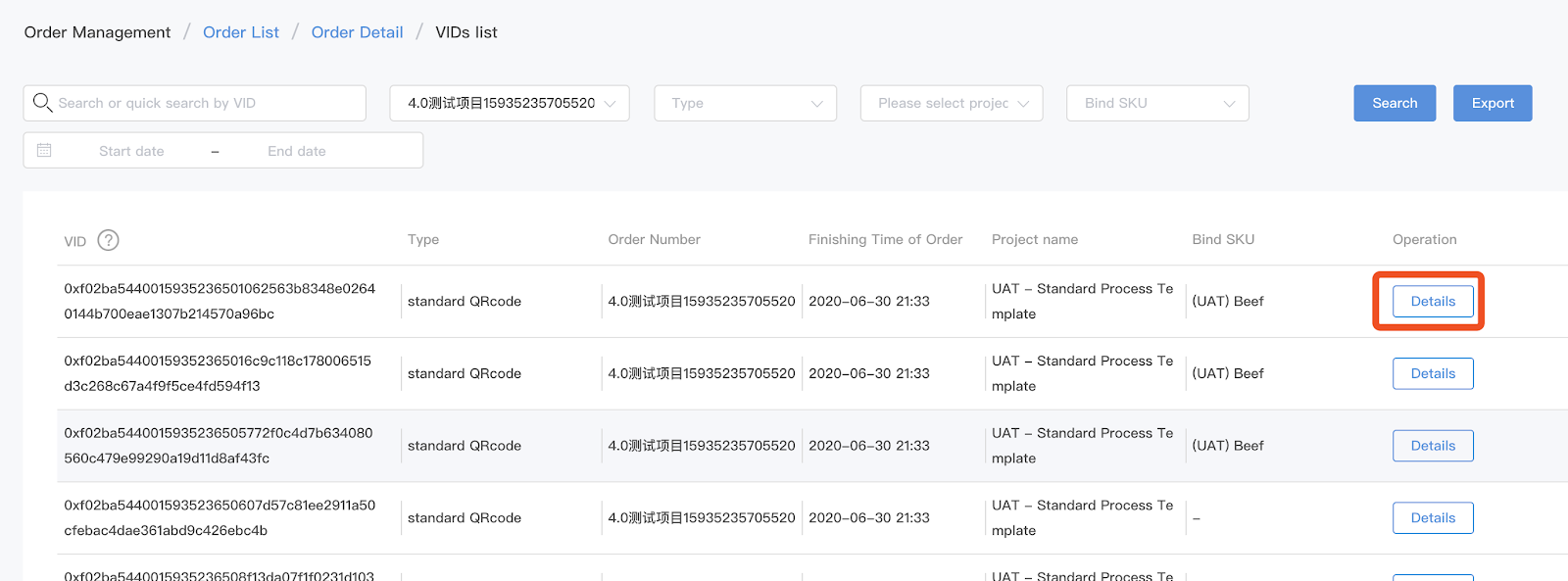This screenshot has width=1568, height=581.
Task: Open Details for VID ending d3c268c67a4f9f5ce4fd594f13
Action: (x=1433, y=373)
